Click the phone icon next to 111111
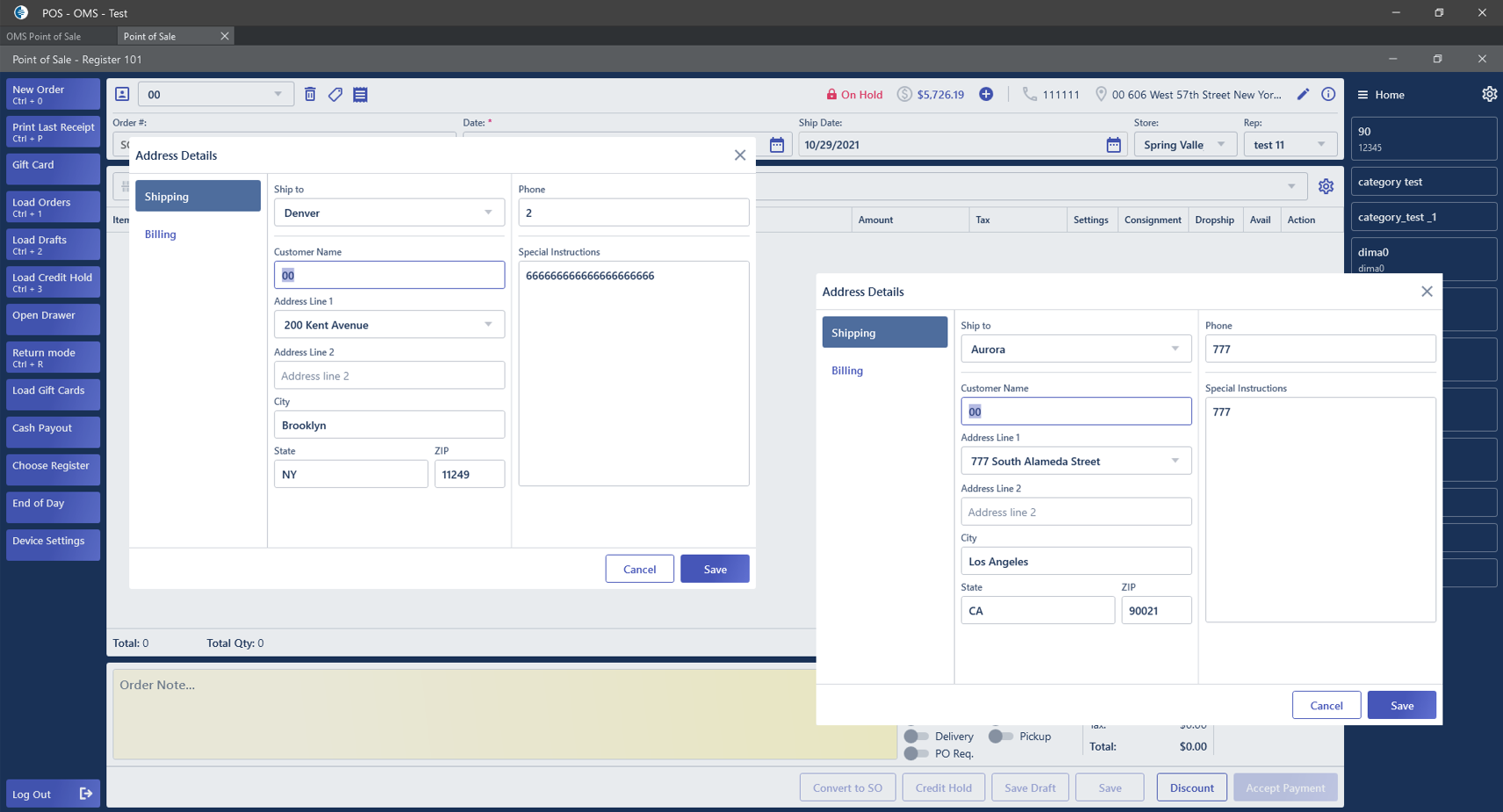1503x812 pixels. tap(1030, 94)
